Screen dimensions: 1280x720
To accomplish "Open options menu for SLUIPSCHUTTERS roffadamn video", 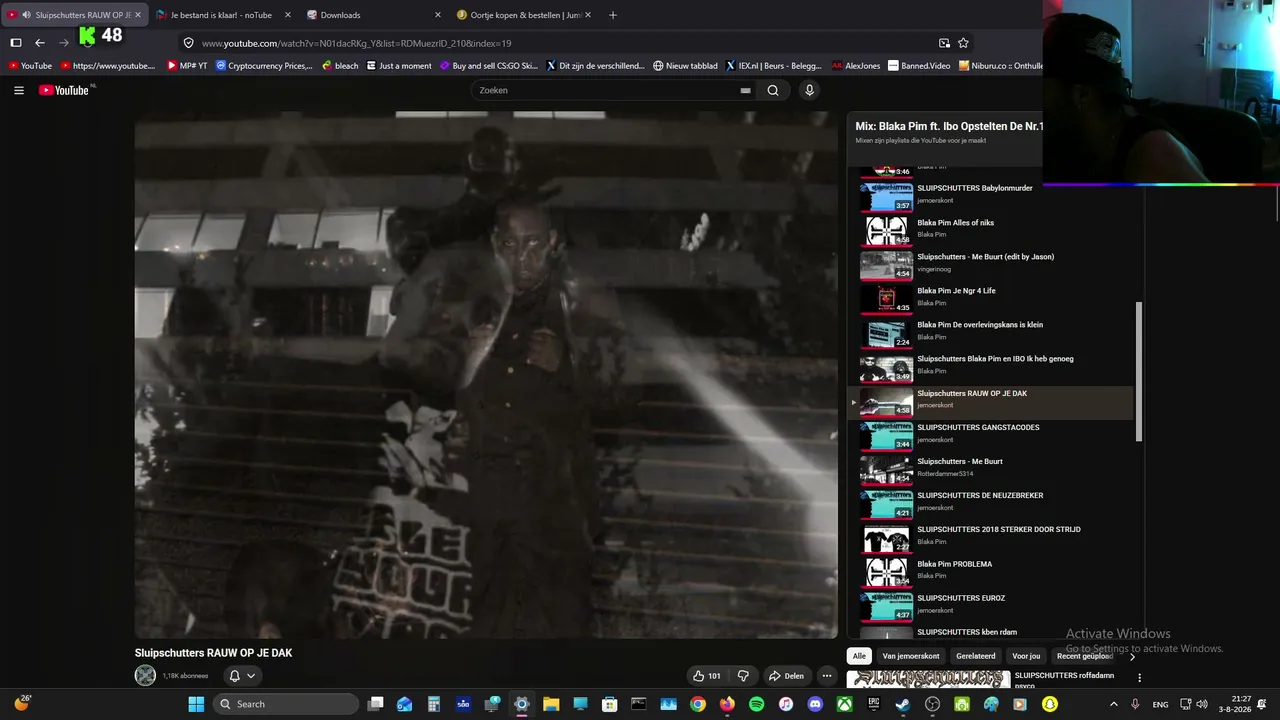I will 1139,678.
